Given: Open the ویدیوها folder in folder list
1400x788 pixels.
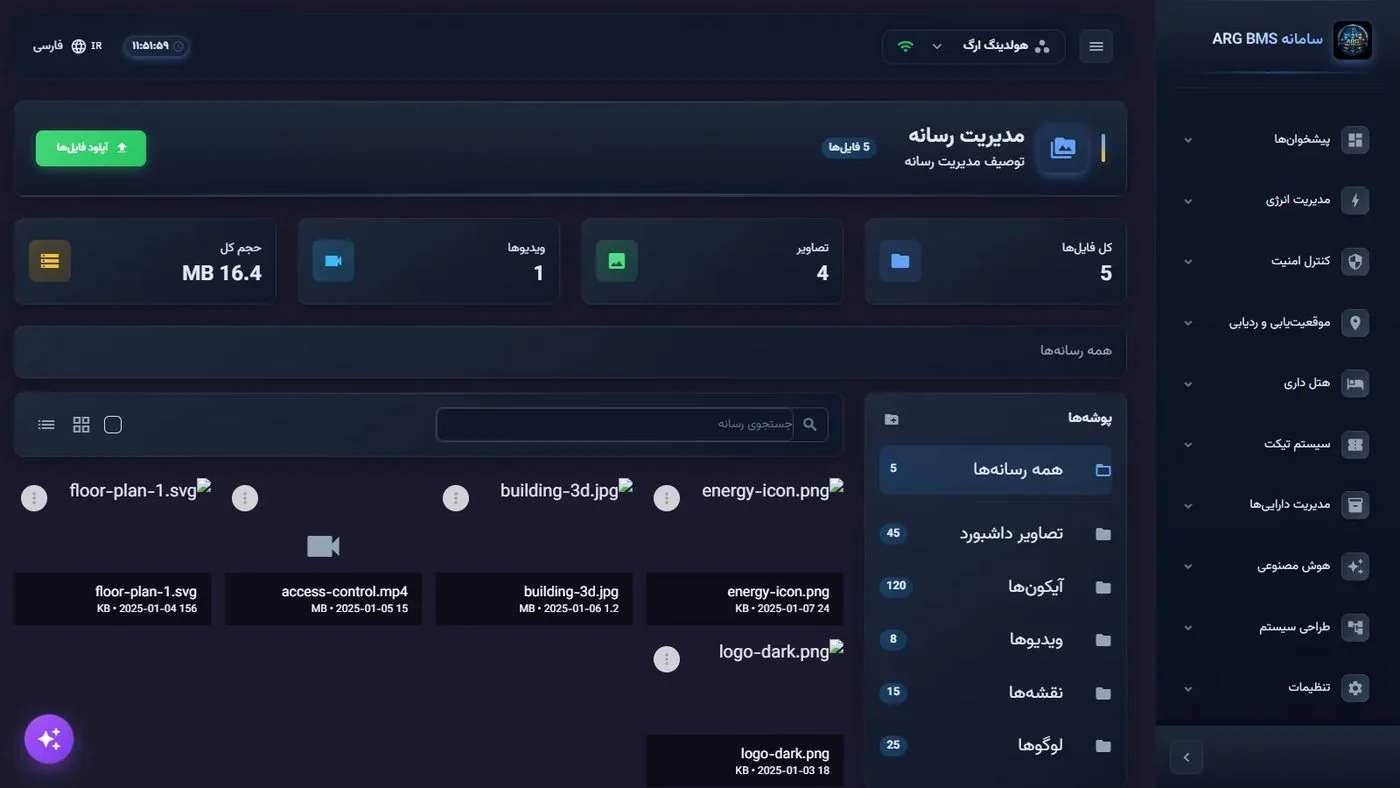Looking at the screenshot, I should coord(995,640).
